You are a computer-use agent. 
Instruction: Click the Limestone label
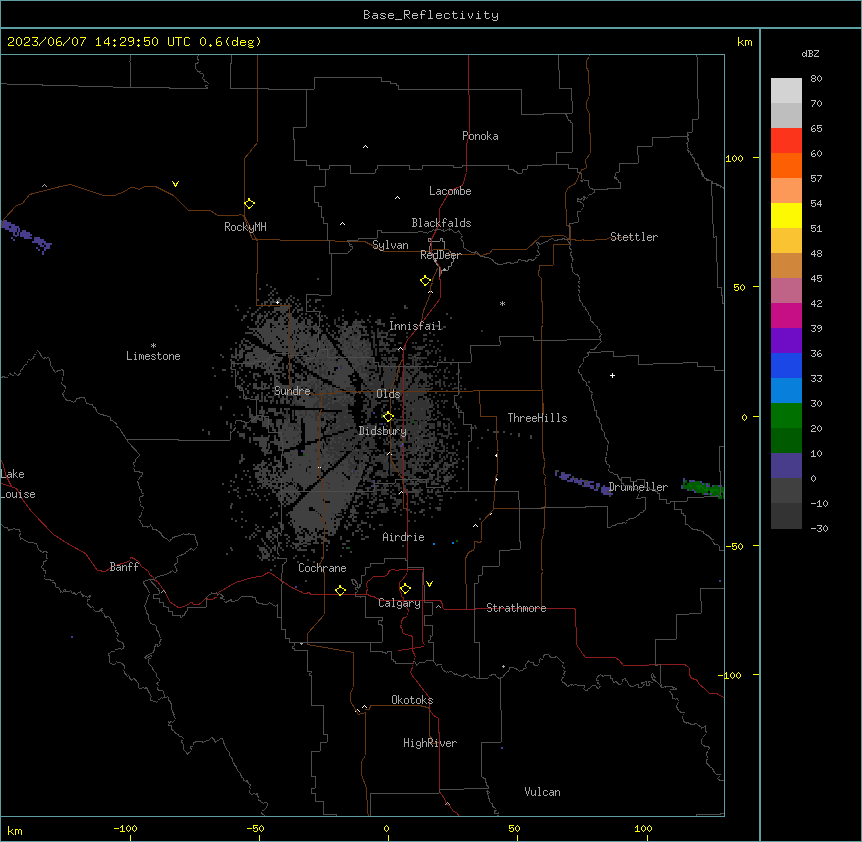[x=153, y=356]
